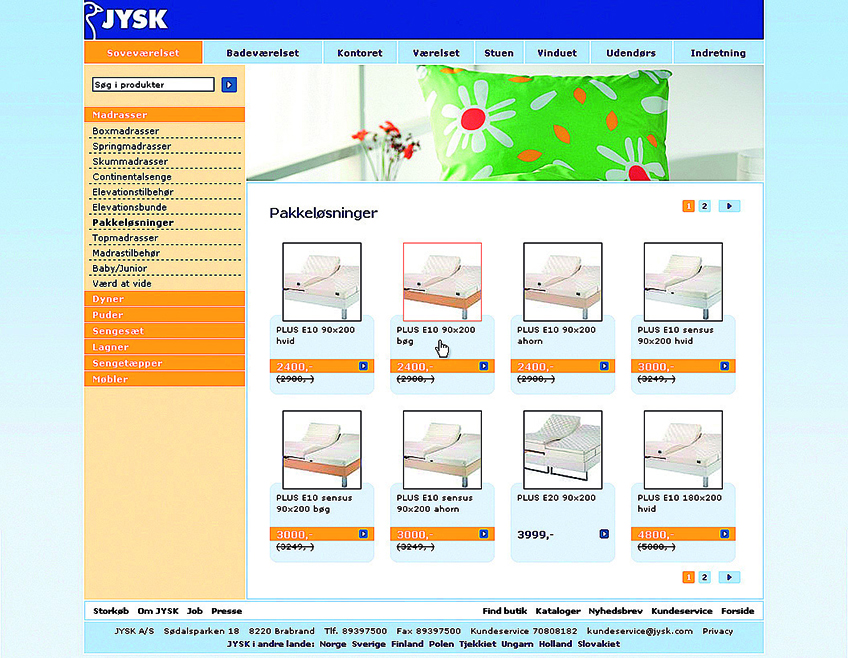Screen dimensions: 848x658
Task: Open Elevationstilbehør in the sidebar
Action: [x=133, y=192]
